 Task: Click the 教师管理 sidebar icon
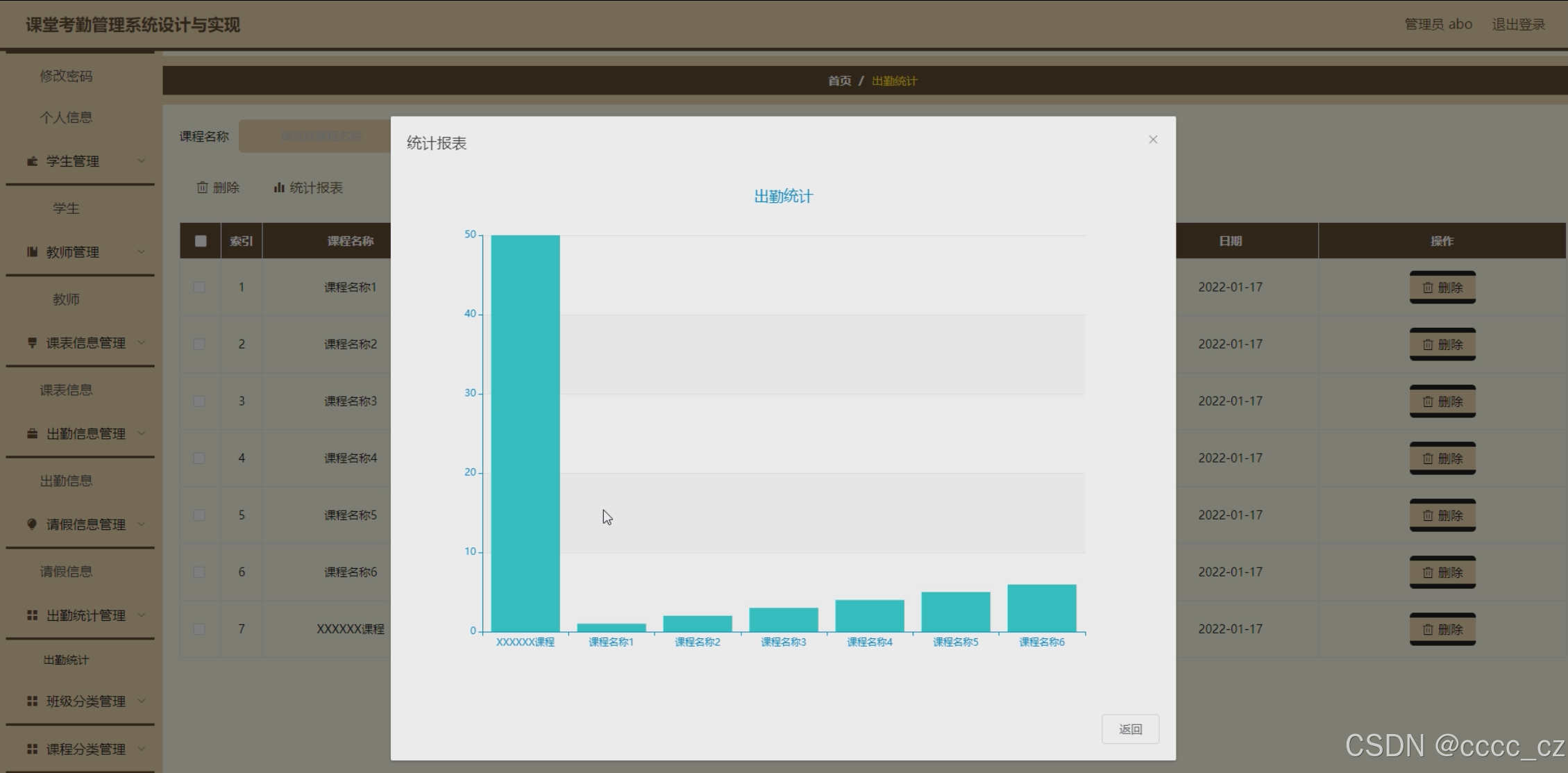(32, 252)
